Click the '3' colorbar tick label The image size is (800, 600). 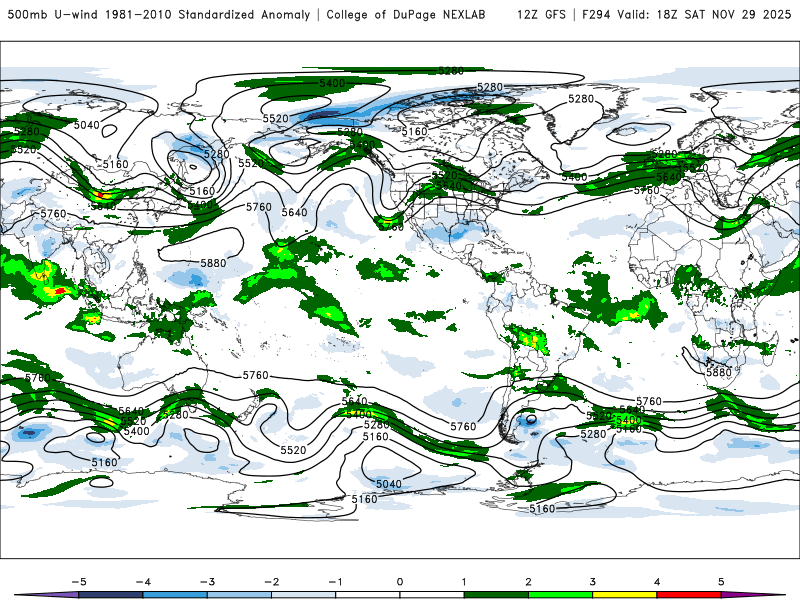[x=592, y=582]
